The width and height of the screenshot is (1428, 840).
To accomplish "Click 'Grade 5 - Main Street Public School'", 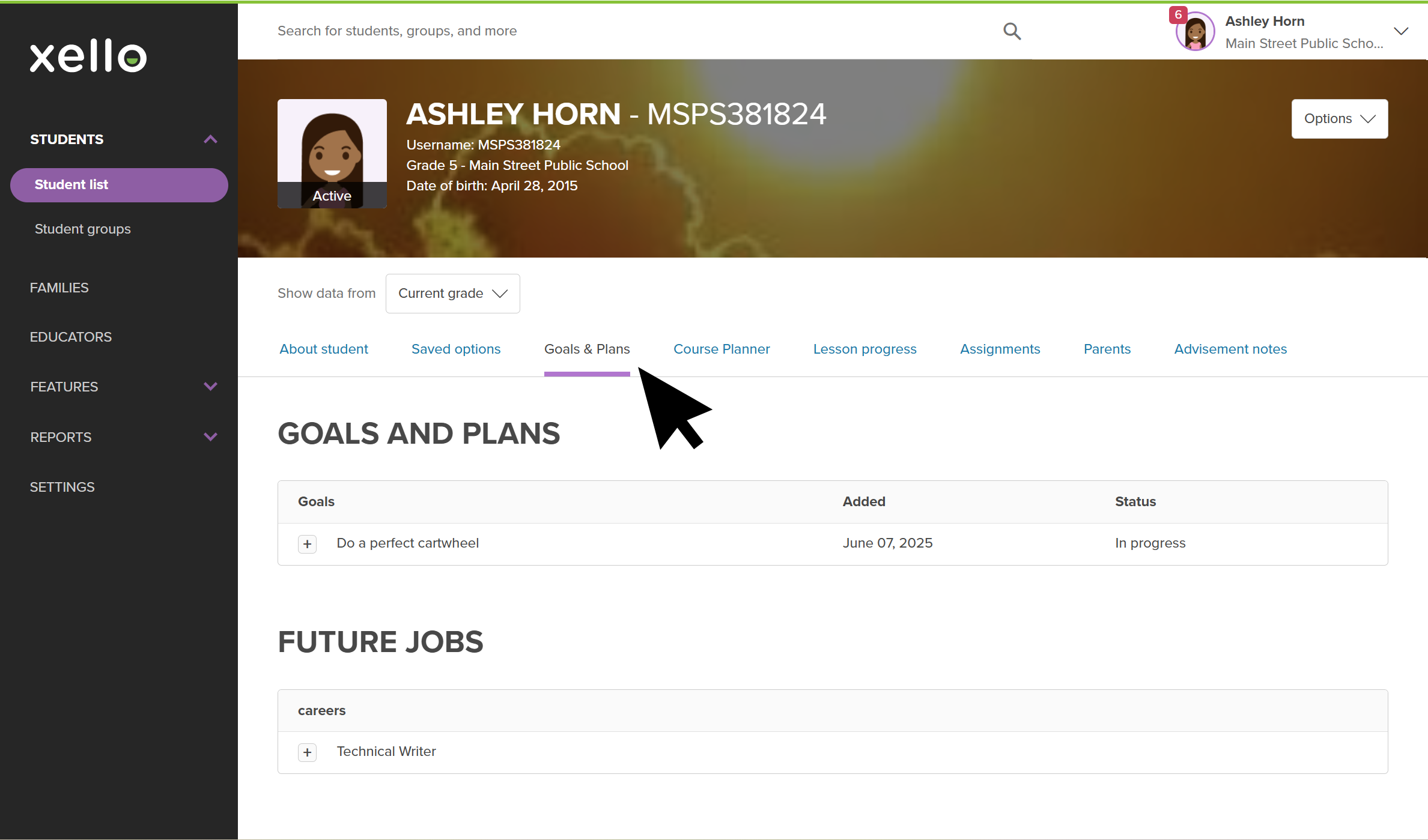I will tap(517, 165).
